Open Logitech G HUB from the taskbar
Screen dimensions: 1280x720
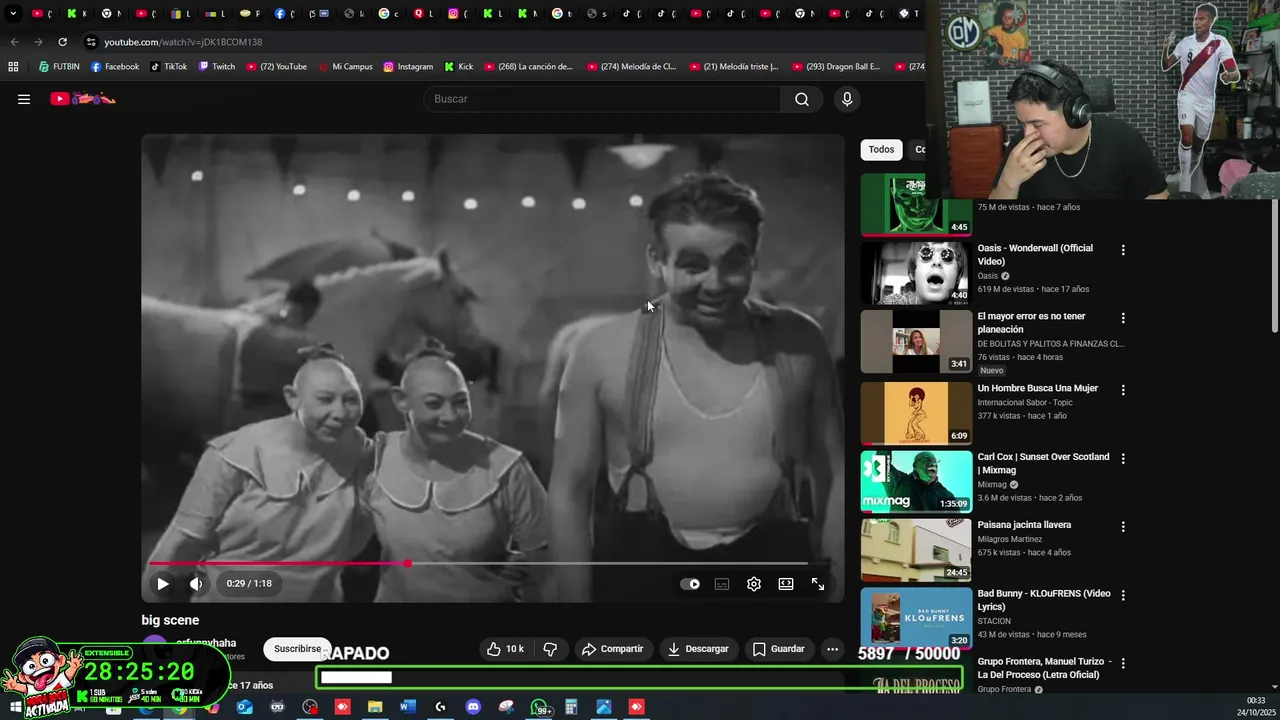pos(440,707)
